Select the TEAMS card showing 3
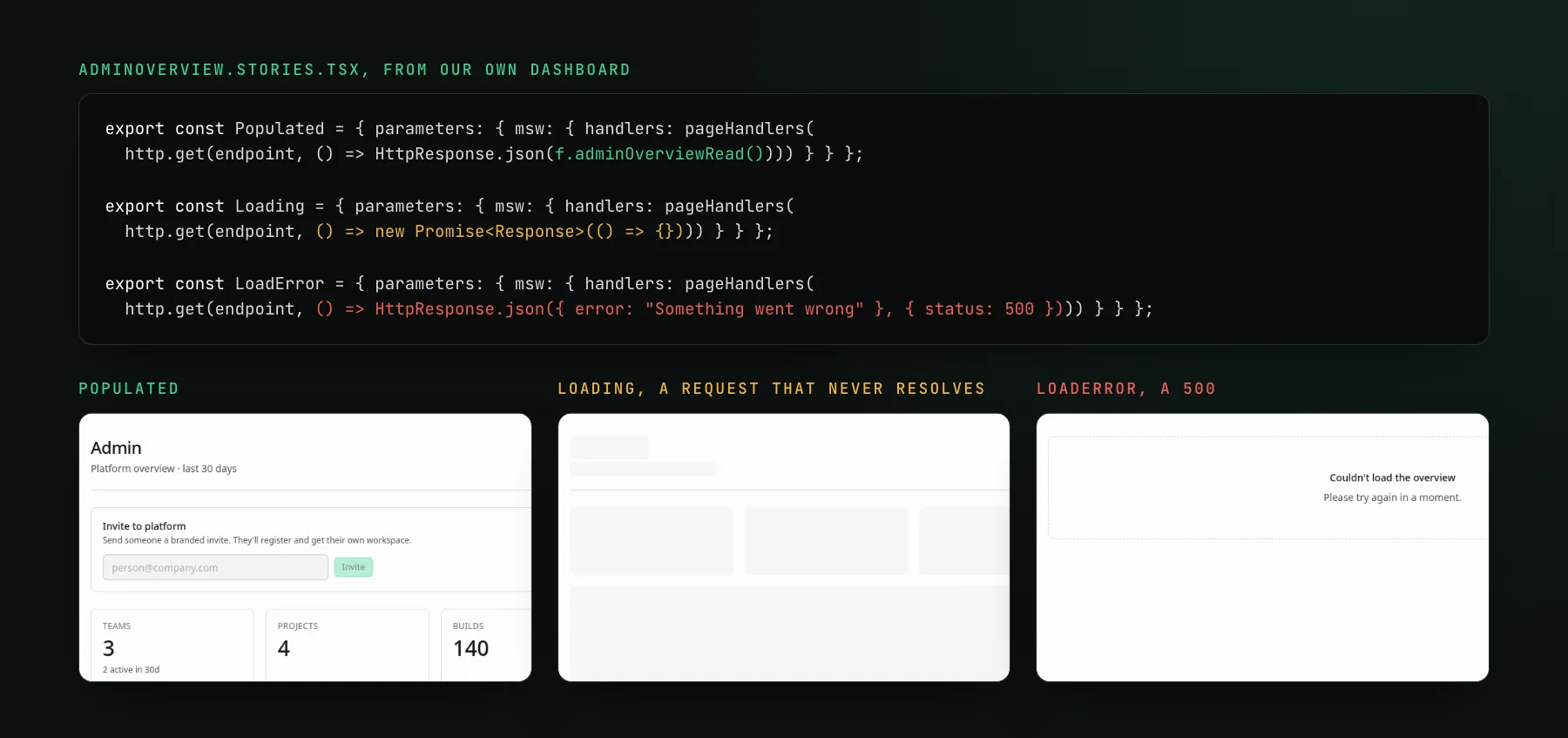This screenshot has width=1568, height=738. tap(172, 645)
